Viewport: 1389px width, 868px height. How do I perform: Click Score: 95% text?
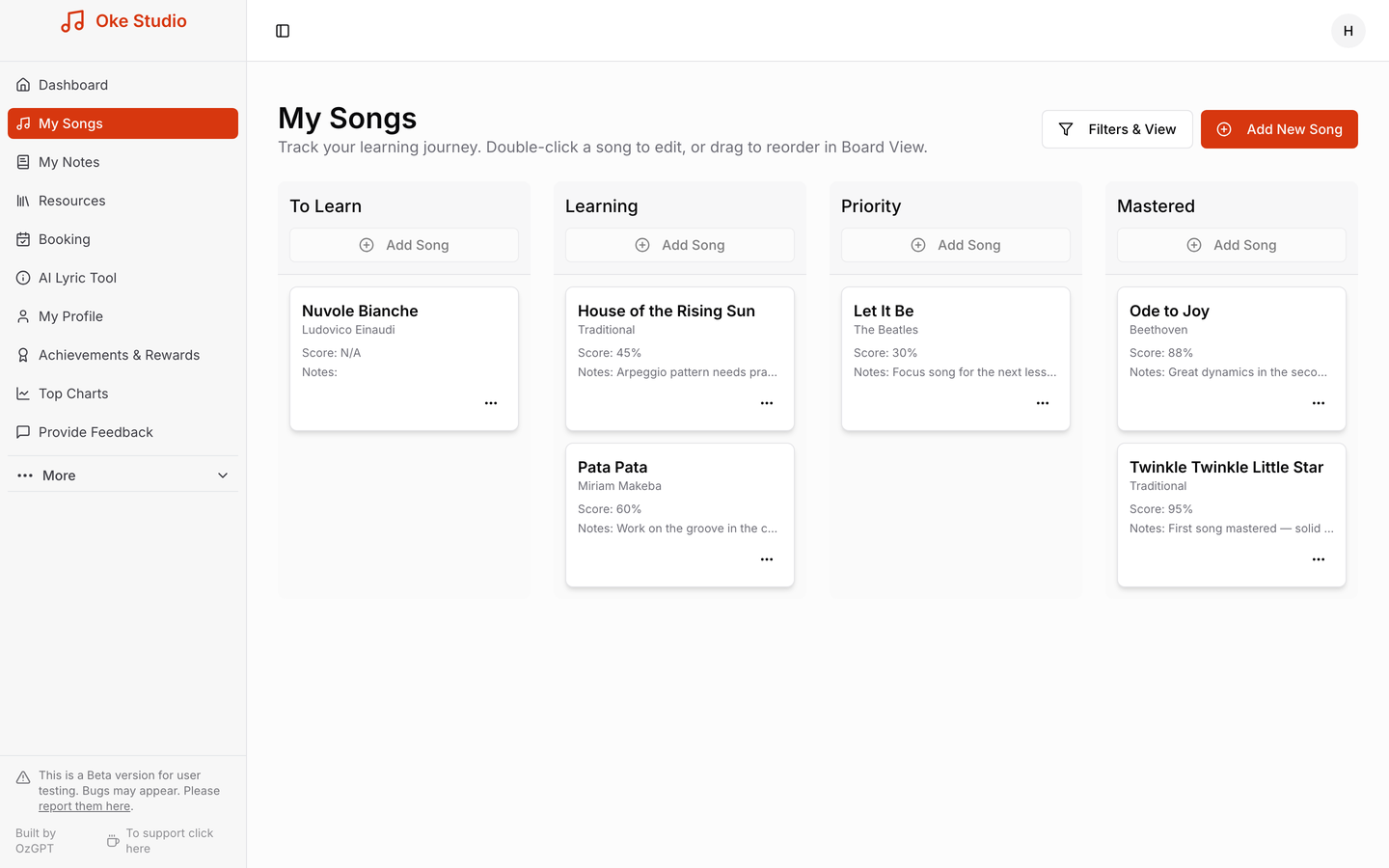coord(1161,509)
